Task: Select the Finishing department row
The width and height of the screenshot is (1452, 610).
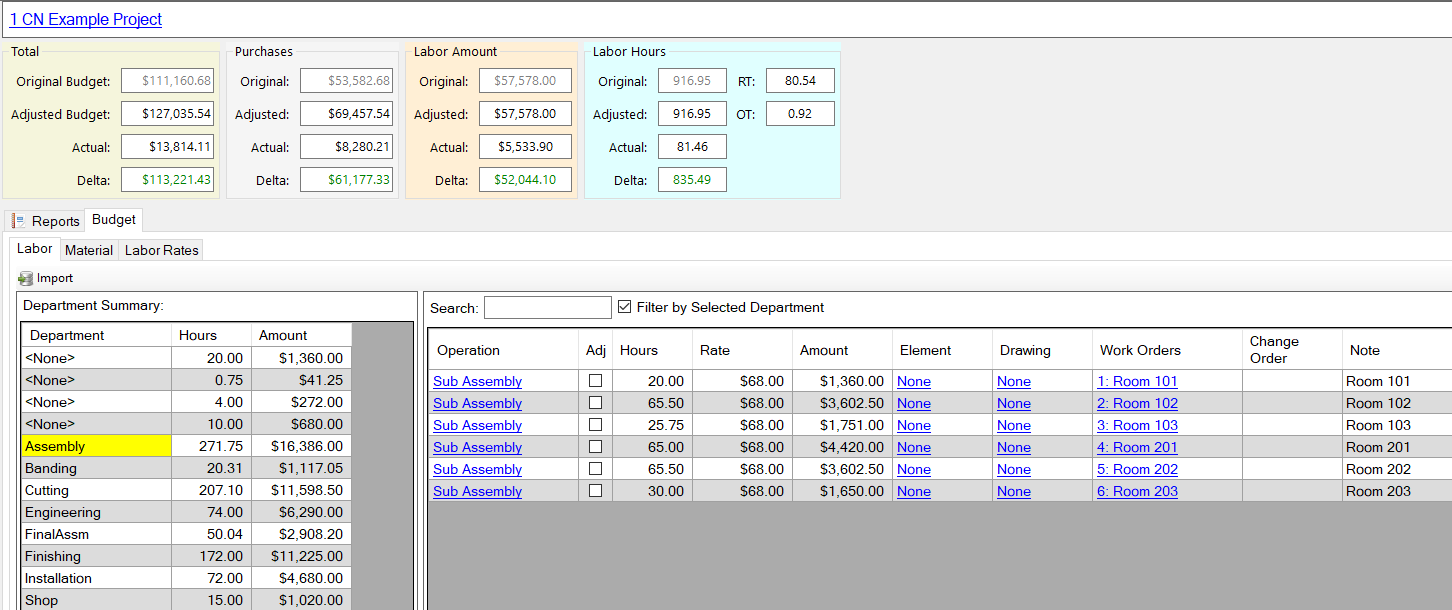Action: point(187,556)
